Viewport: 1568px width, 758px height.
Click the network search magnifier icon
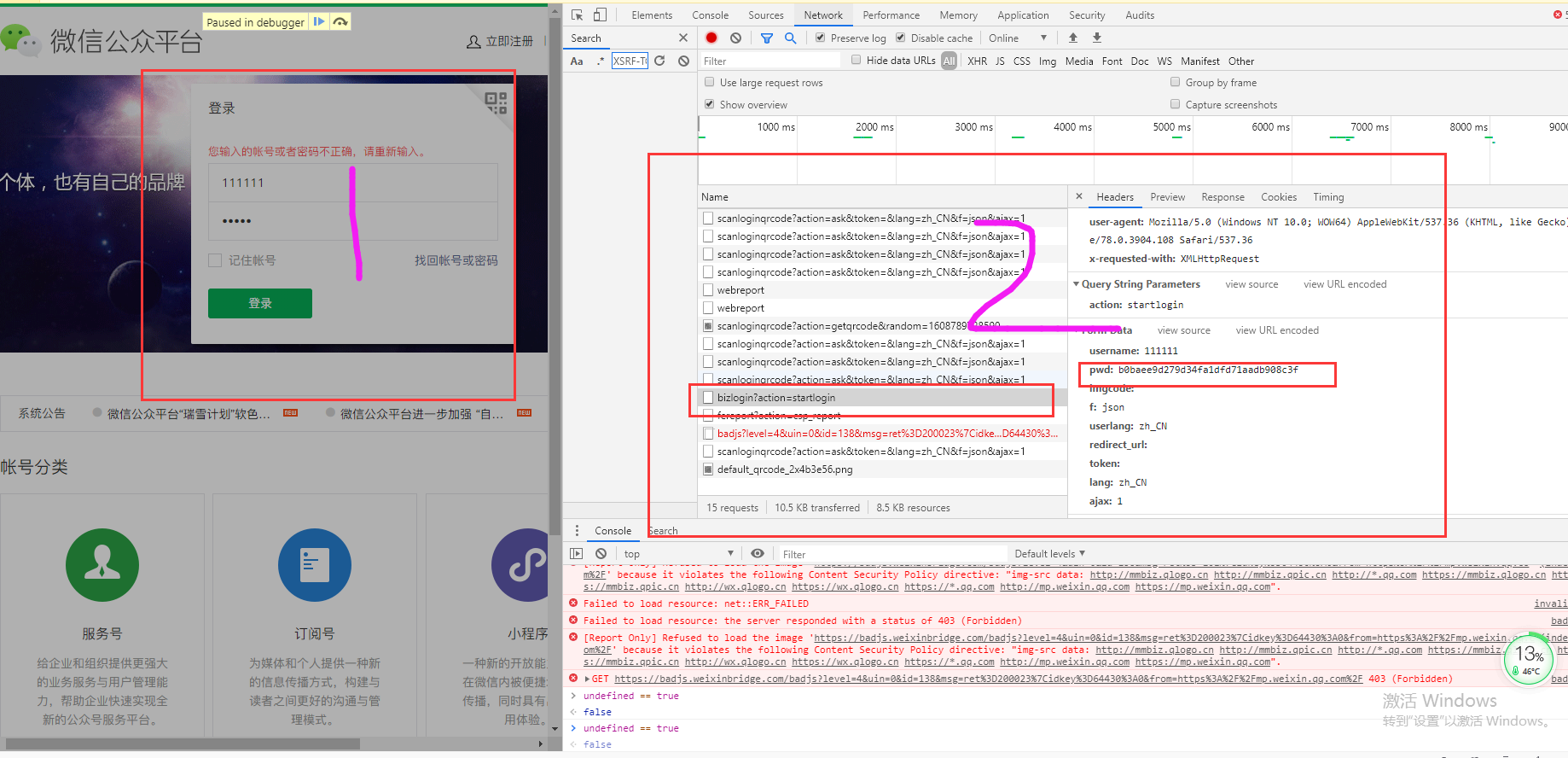(x=790, y=38)
